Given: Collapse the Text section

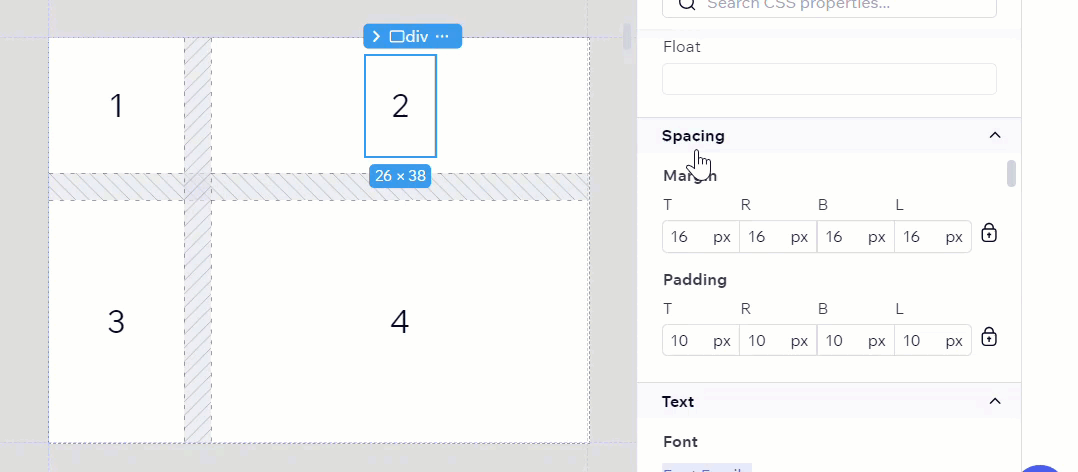Looking at the screenshot, I should pos(994,401).
